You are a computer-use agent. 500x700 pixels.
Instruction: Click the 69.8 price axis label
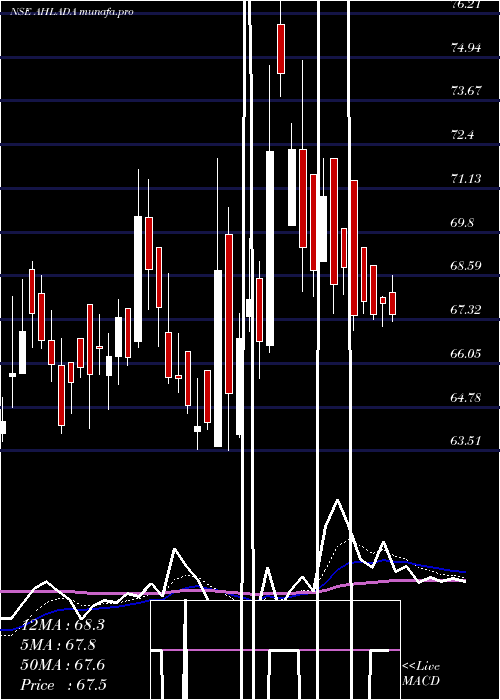[462, 223]
